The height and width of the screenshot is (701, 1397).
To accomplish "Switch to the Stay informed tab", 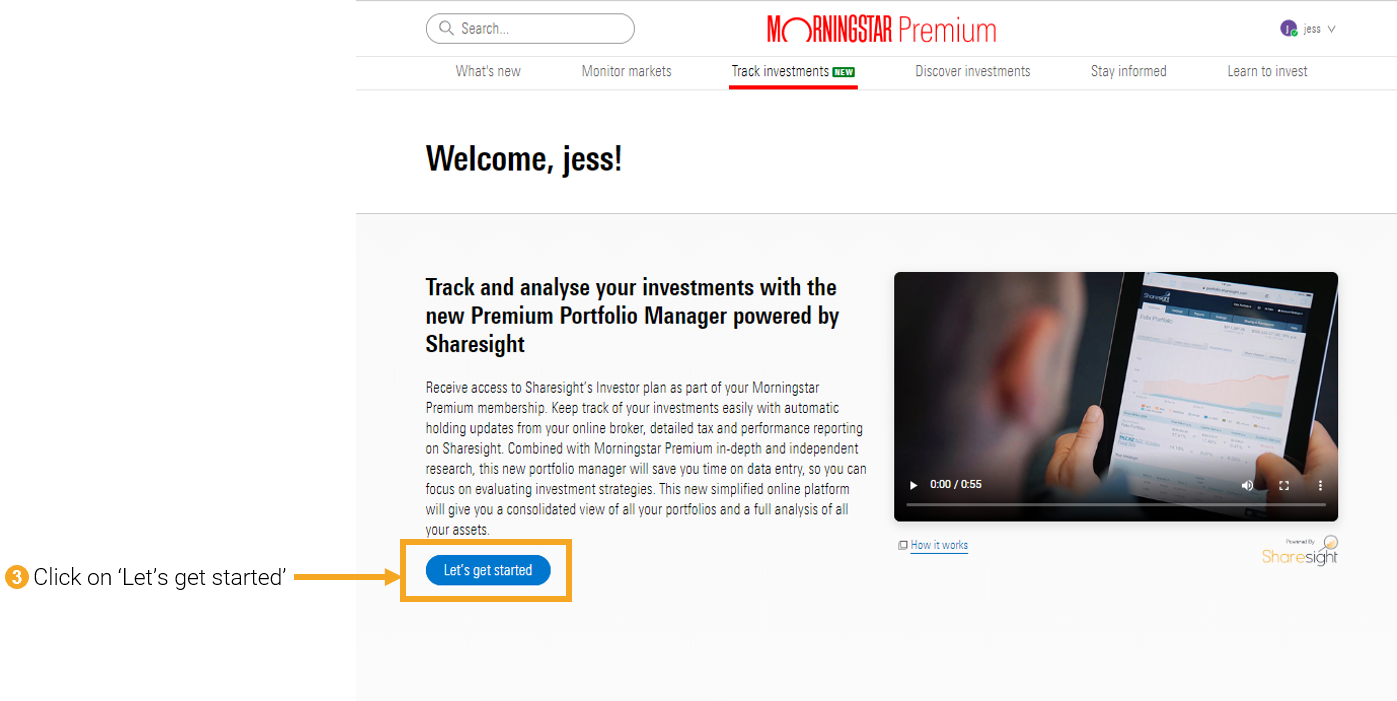I will (1129, 71).
